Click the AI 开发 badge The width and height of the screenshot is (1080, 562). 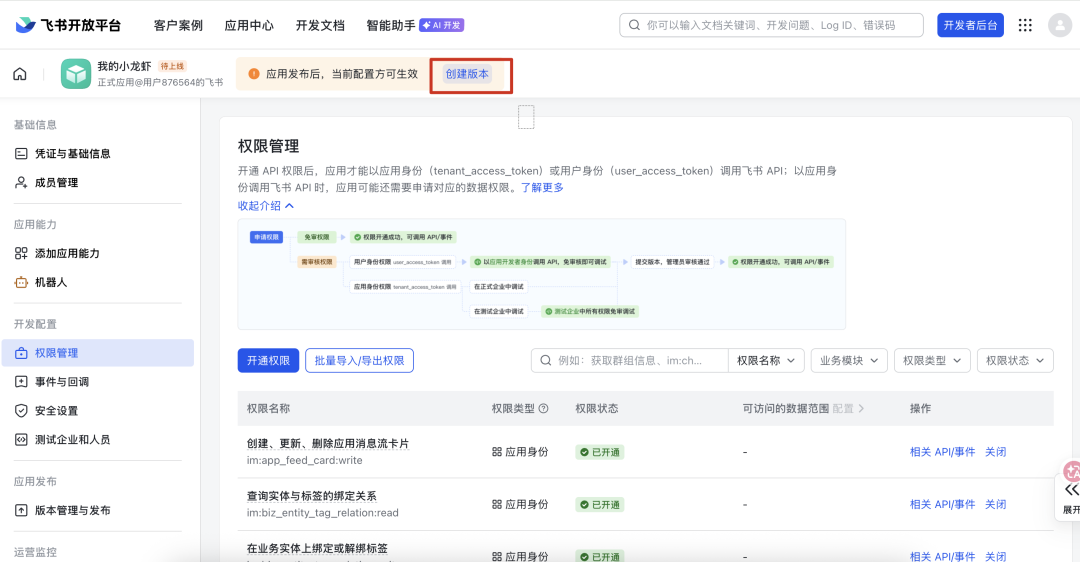(x=442, y=25)
